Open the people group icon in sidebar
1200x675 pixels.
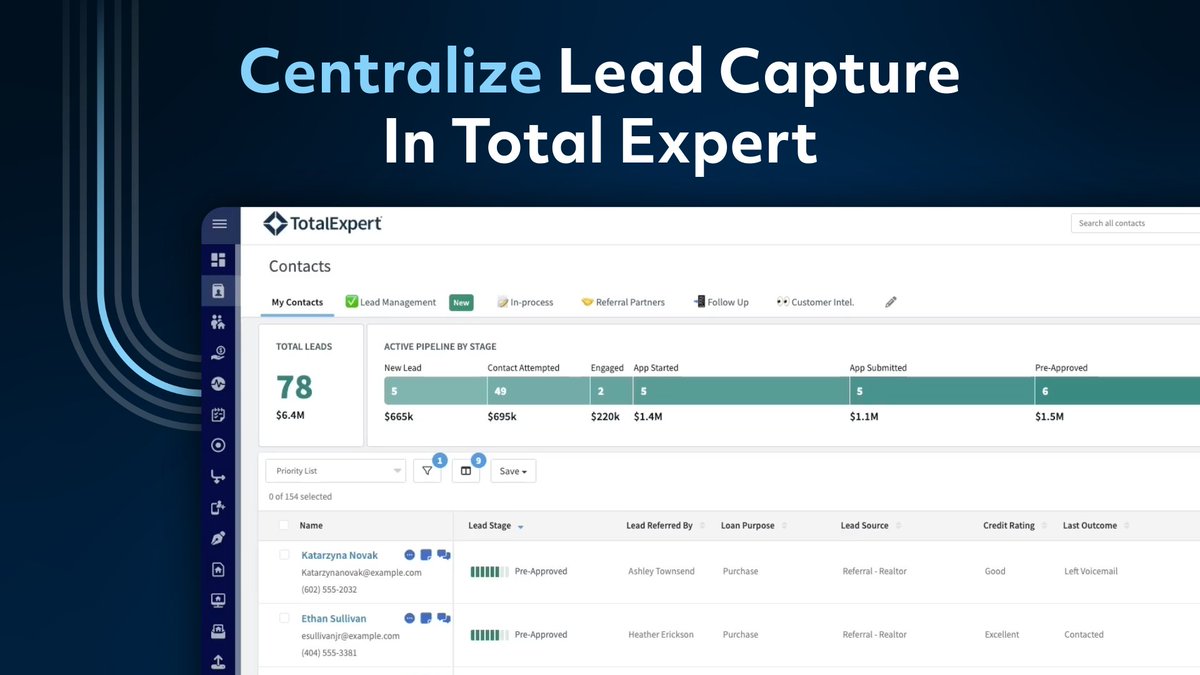point(219,322)
